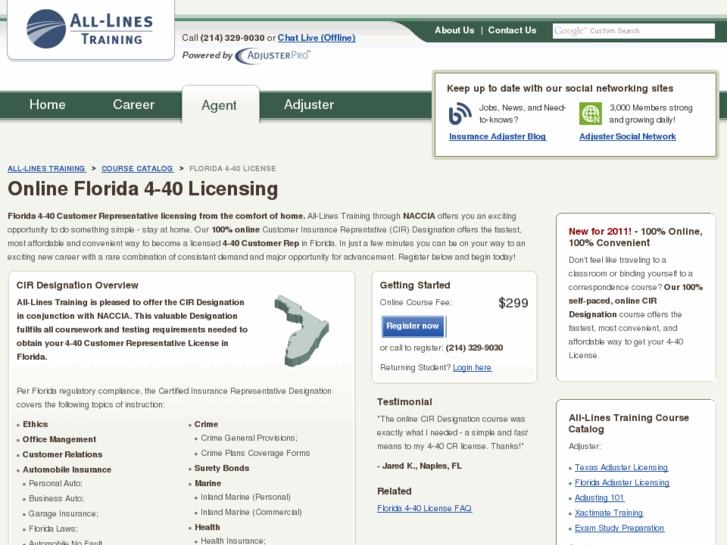Select the Agent navigation tab

[x=219, y=105]
